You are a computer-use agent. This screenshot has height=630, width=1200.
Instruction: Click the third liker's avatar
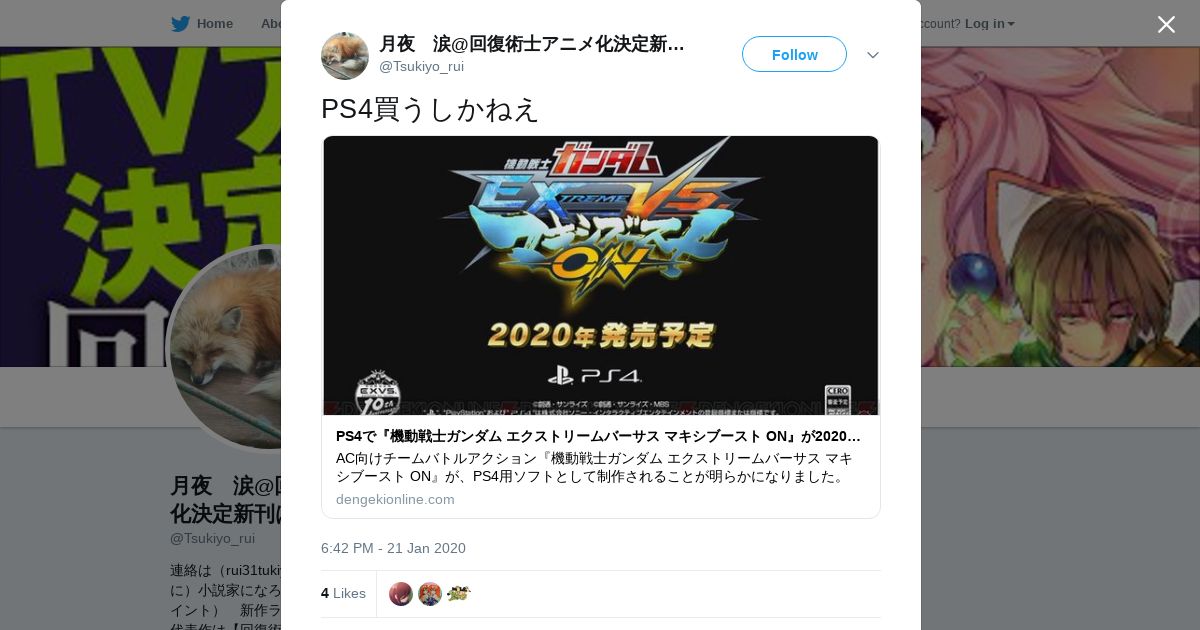[459, 594]
